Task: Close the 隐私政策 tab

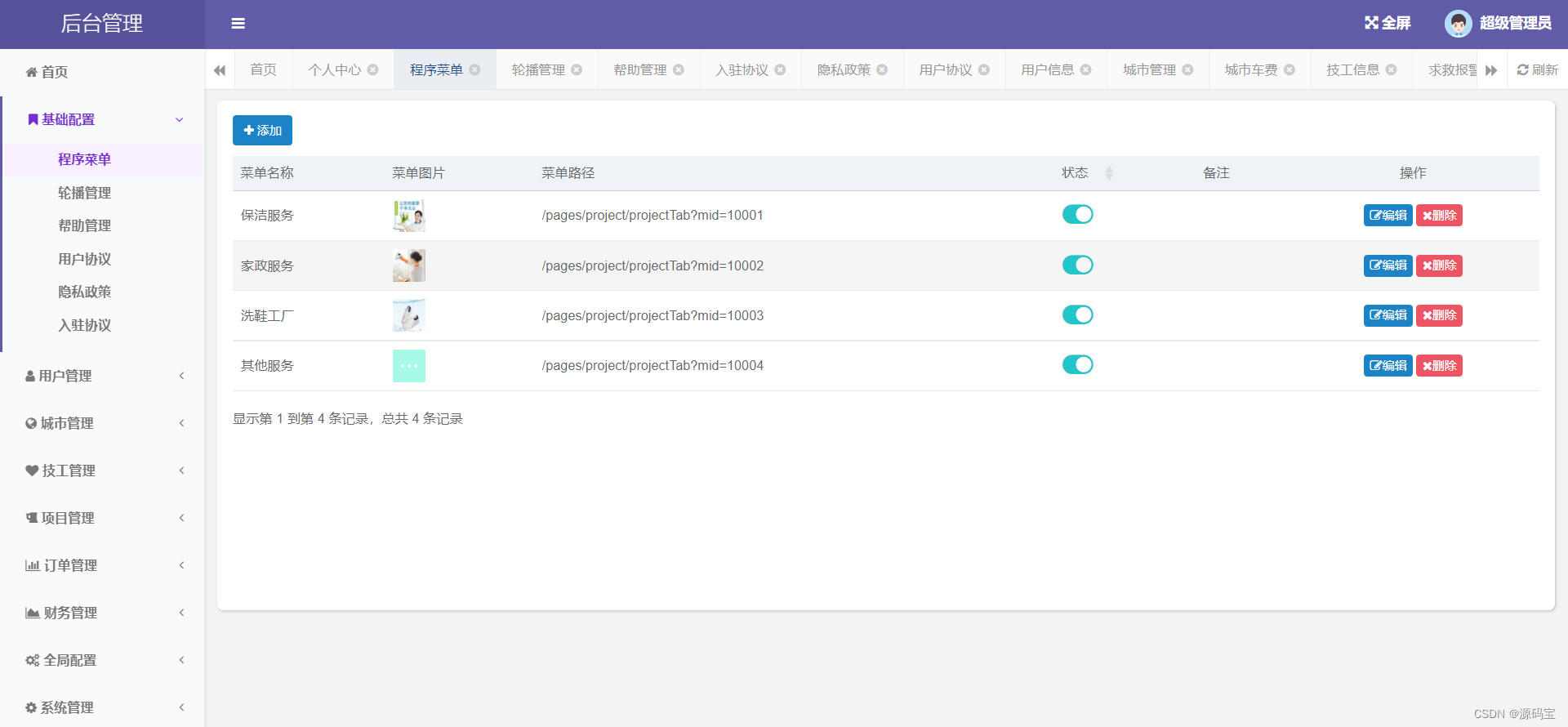Action: point(882,69)
